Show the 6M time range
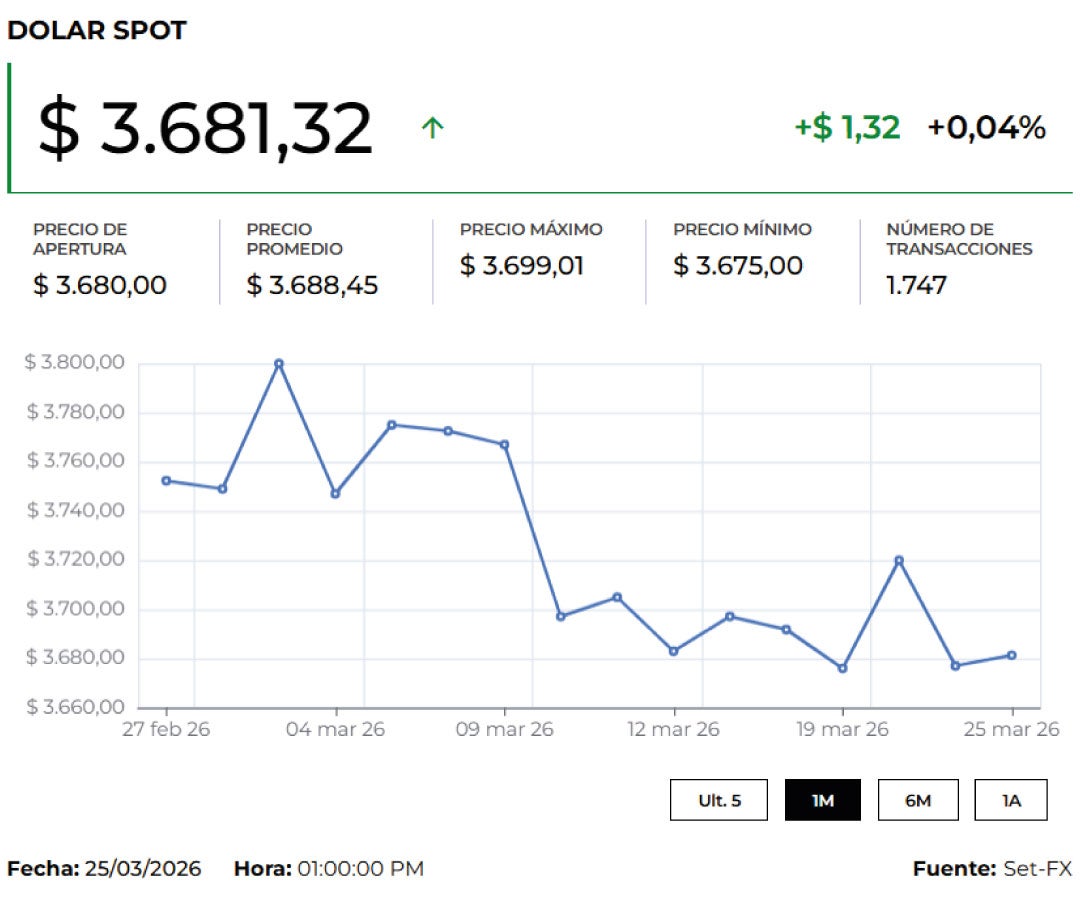 point(917,800)
